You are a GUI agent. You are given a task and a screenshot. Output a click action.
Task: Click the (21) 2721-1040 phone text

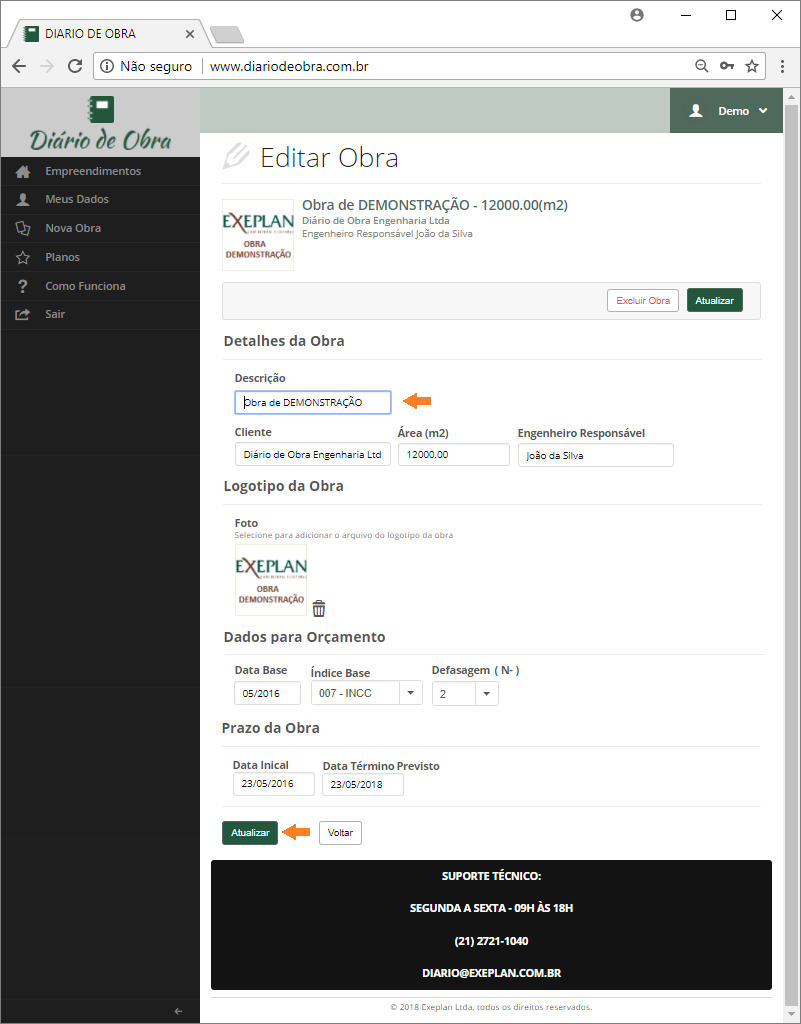coord(492,941)
